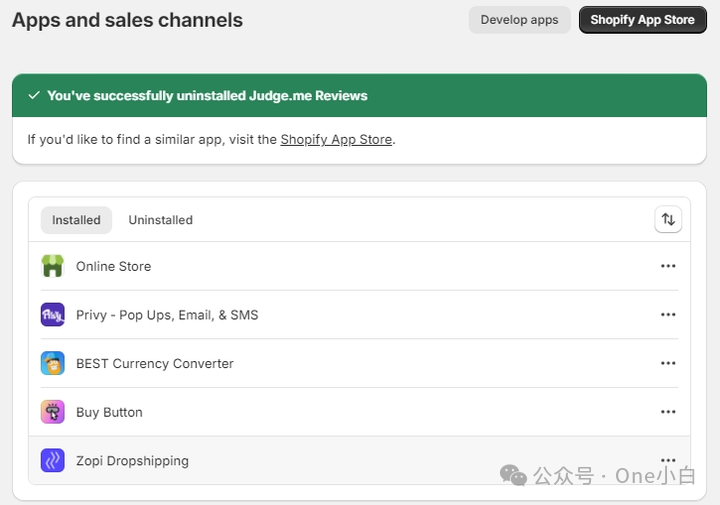Follow the Shopify App Store link
The image size is (720, 505).
(x=336, y=140)
